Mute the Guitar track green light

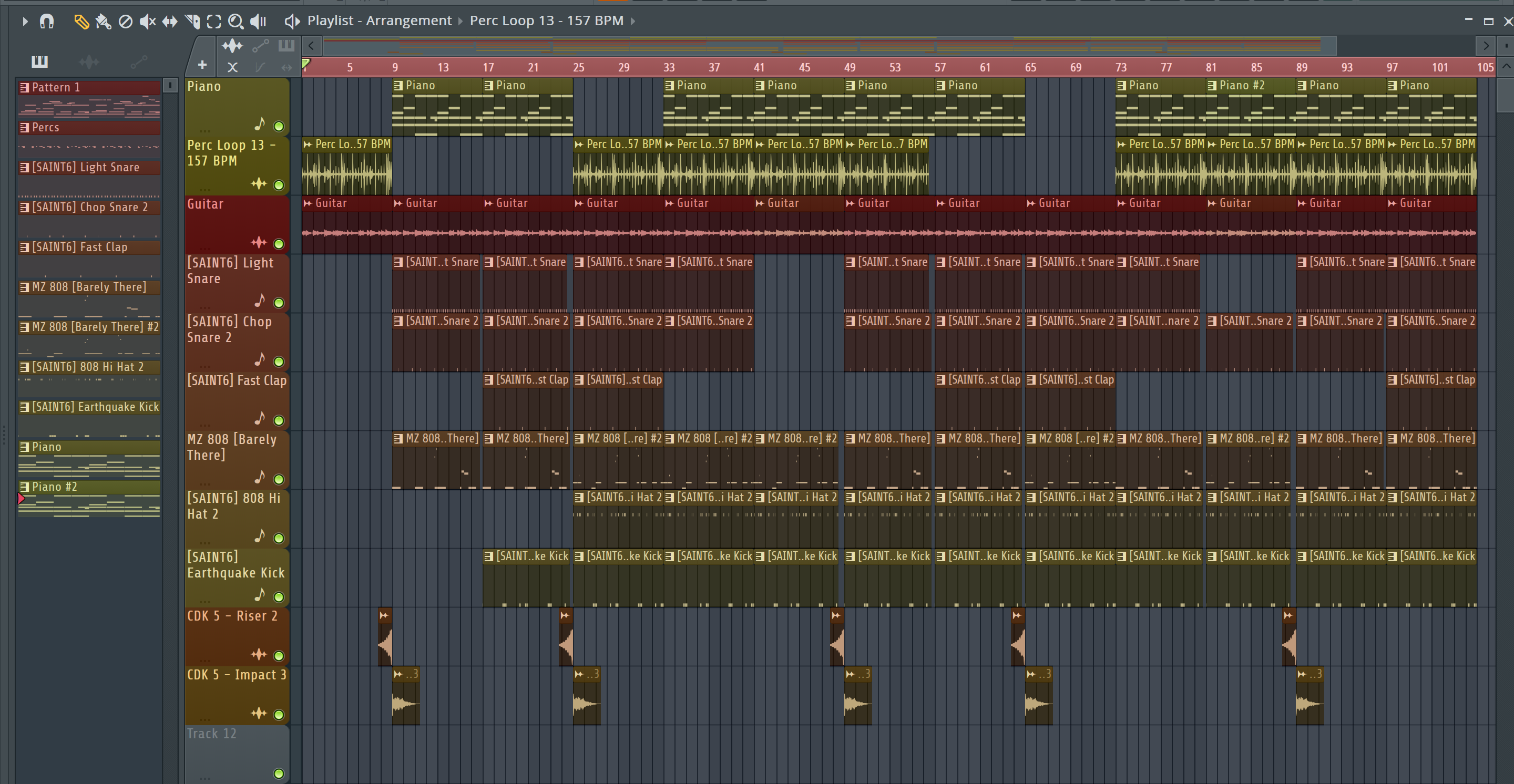tap(279, 244)
